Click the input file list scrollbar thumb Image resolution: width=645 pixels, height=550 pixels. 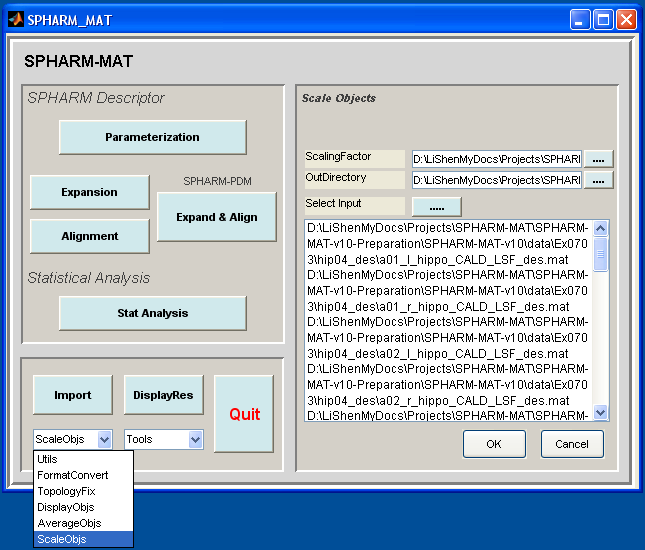(601, 254)
